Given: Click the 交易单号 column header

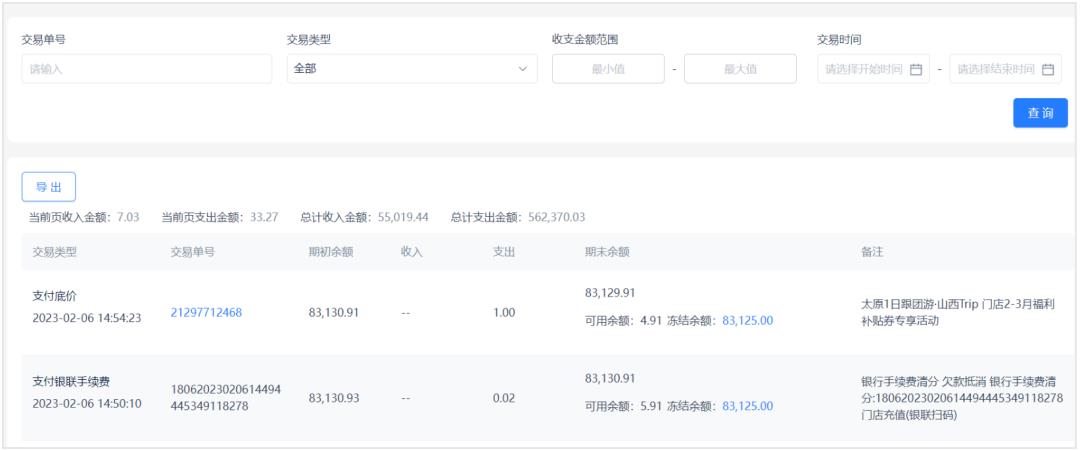Looking at the screenshot, I should (x=193, y=252).
